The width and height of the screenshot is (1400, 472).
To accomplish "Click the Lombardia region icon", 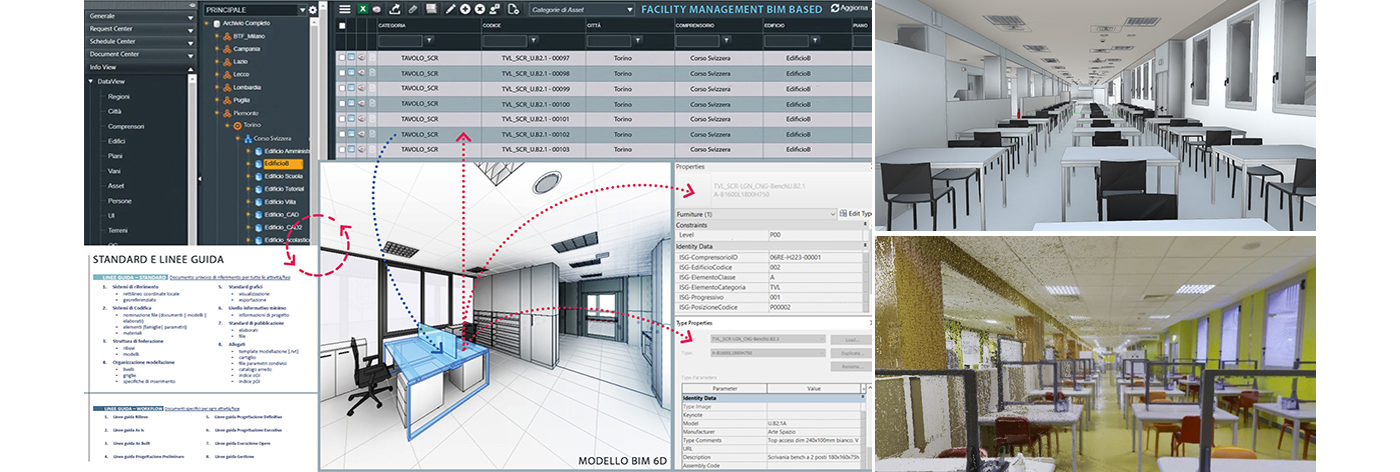I will pyautogui.click(x=227, y=87).
